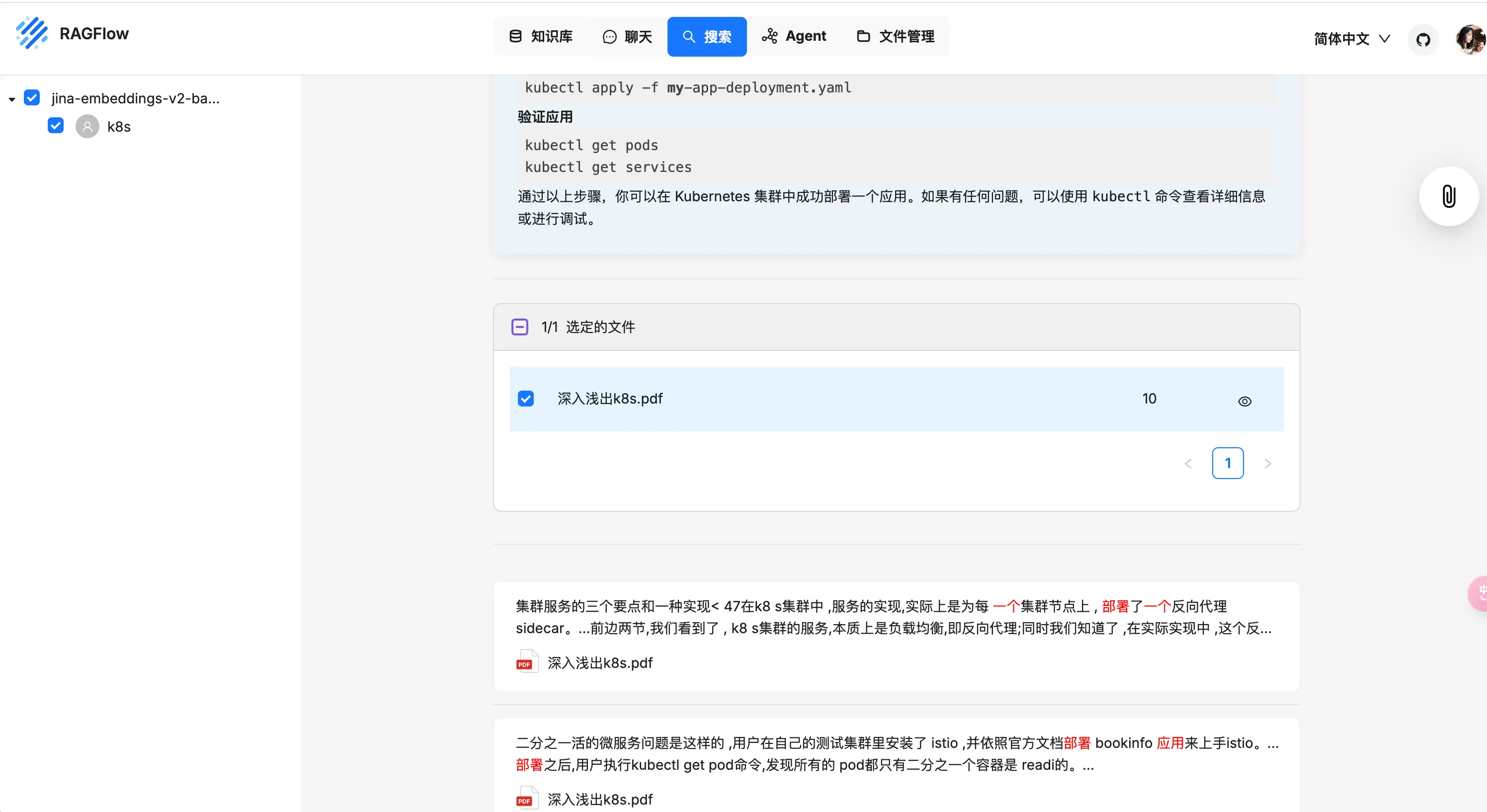Viewport: 1487px width, 812px height.
Task: Open the 简体中文 language dropdown
Action: 1352,39
